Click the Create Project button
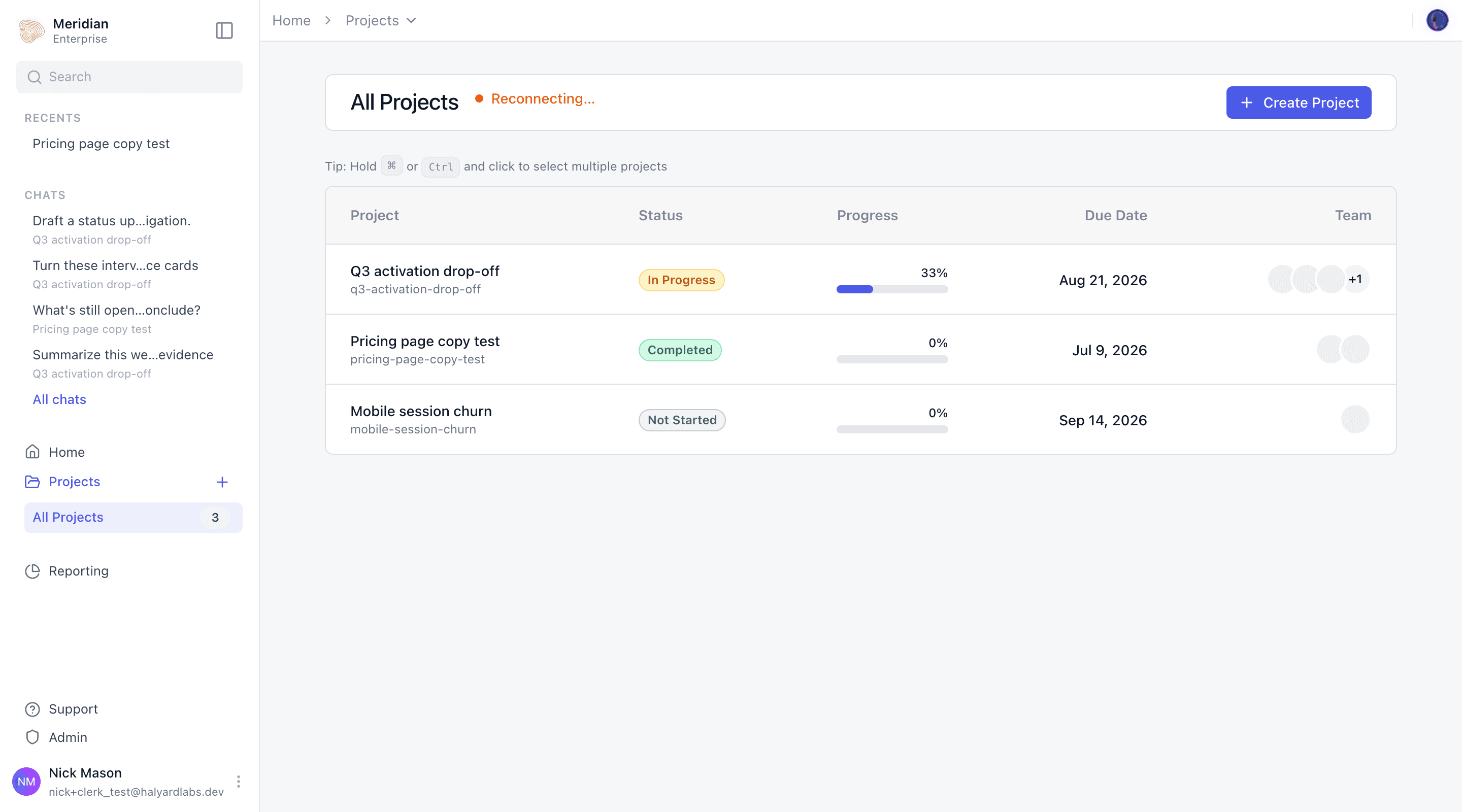Image resolution: width=1462 pixels, height=812 pixels. point(1299,103)
